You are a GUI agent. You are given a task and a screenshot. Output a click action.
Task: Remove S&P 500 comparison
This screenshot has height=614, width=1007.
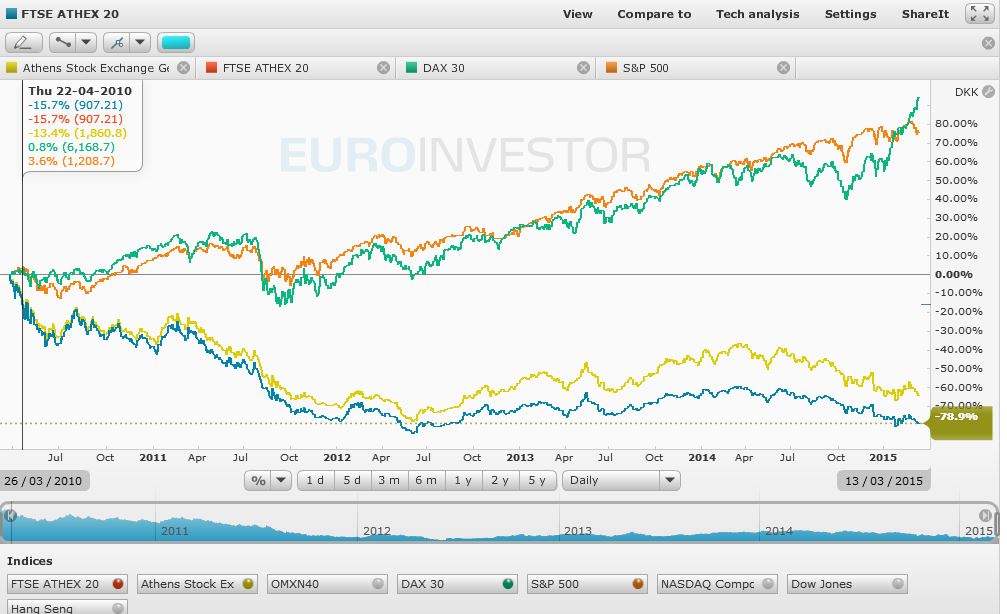784,67
